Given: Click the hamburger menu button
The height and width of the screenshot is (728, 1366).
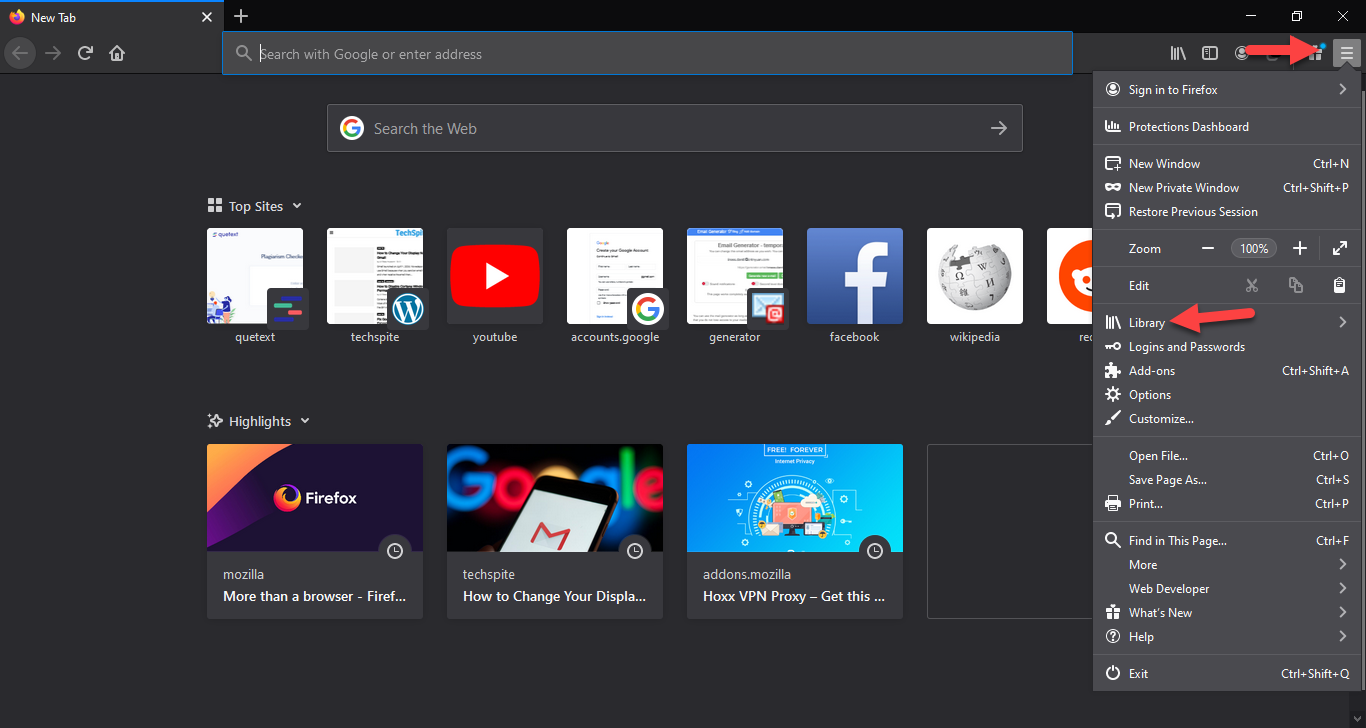Looking at the screenshot, I should click(x=1347, y=53).
